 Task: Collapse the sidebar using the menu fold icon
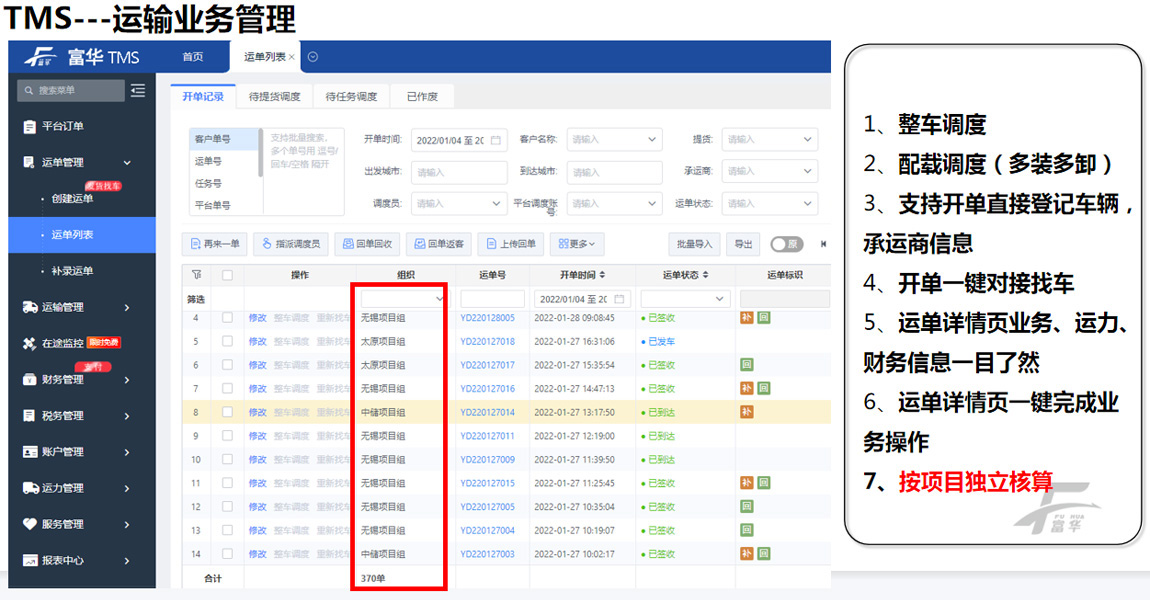pyautogui.click(x=138, y=91)
